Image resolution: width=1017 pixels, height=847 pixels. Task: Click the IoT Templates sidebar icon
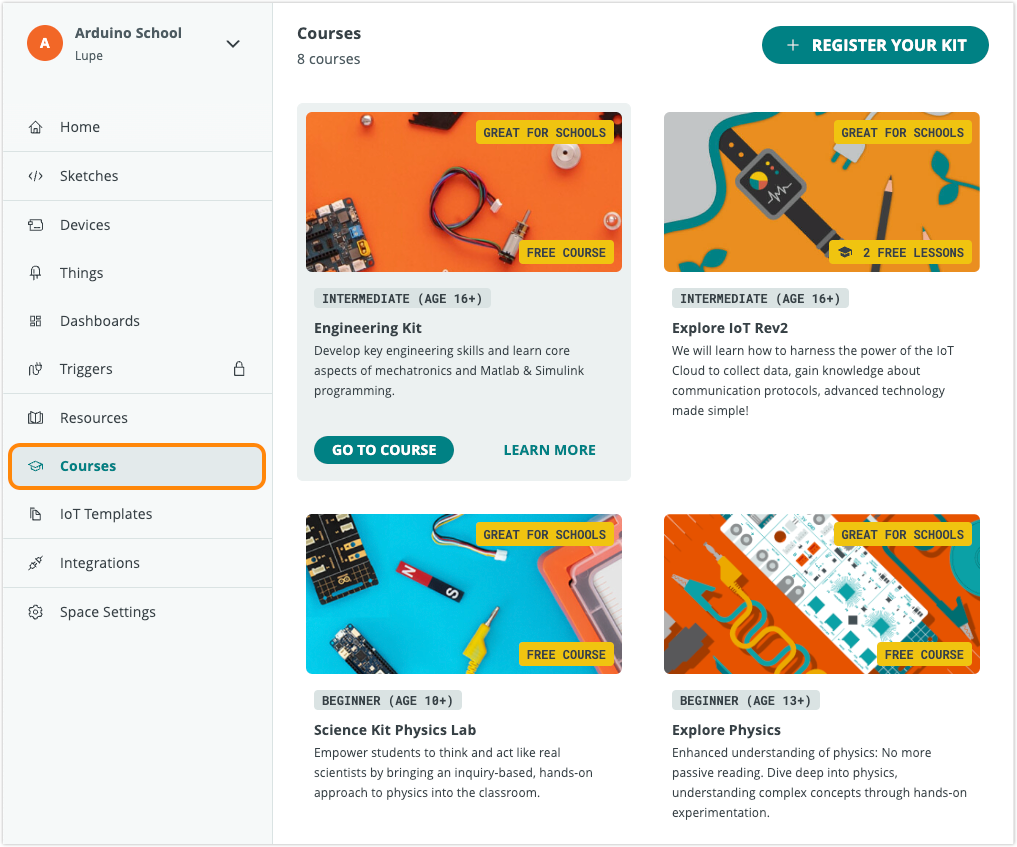tap(36, 513)
